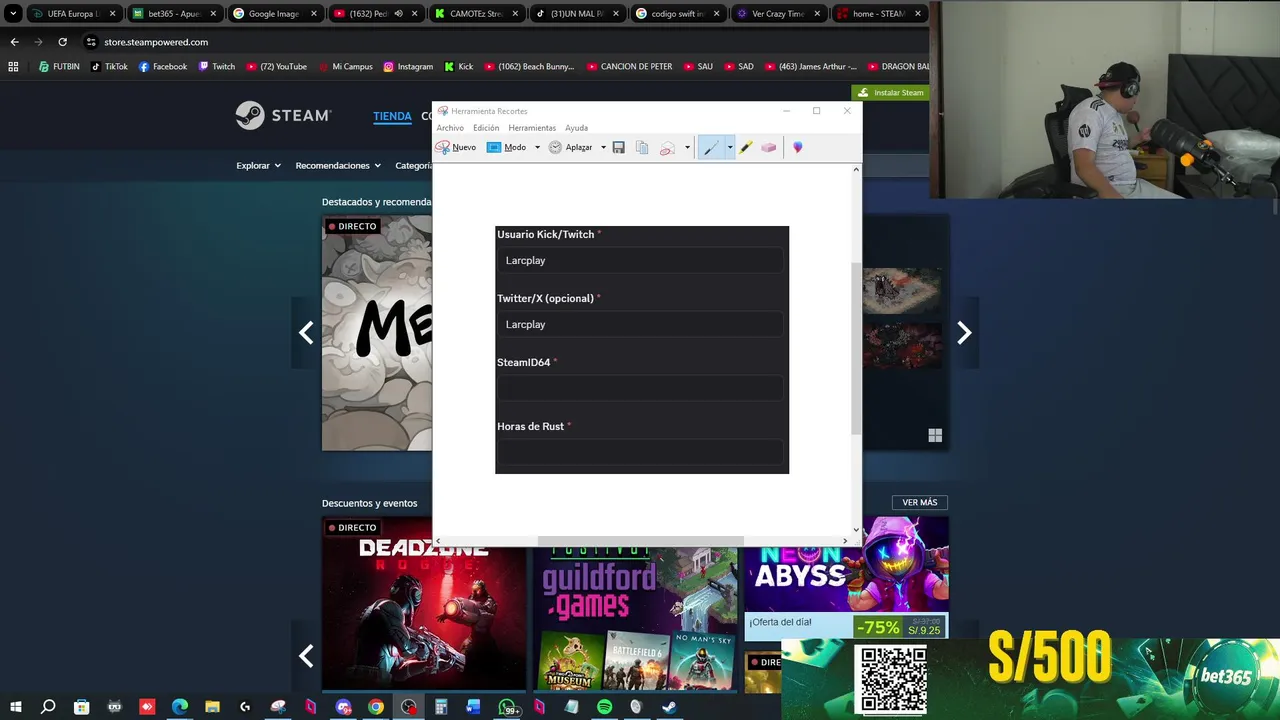Send the snip via the envelope icon
This screenshot has width=1280, height=720.
667,147
